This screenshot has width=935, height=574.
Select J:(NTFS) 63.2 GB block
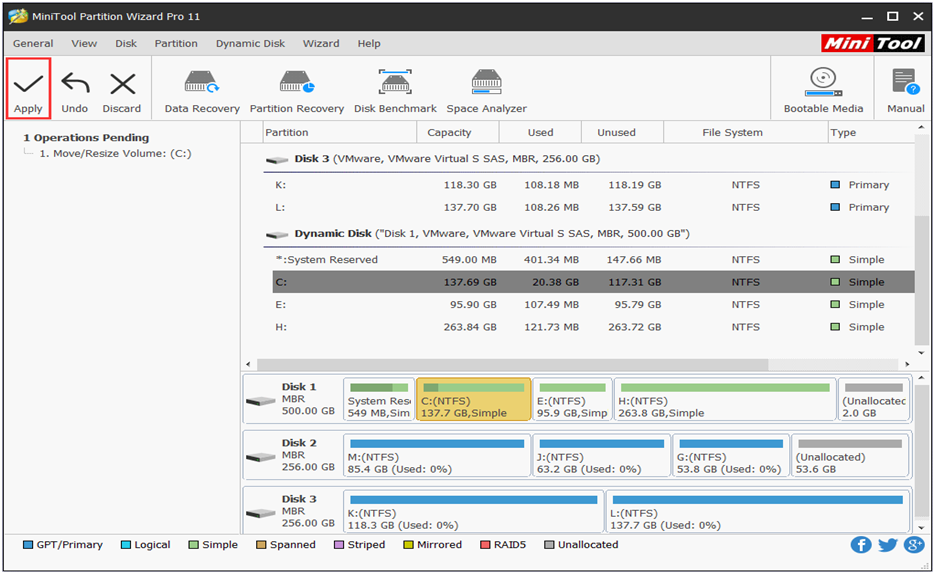[602, 455]
